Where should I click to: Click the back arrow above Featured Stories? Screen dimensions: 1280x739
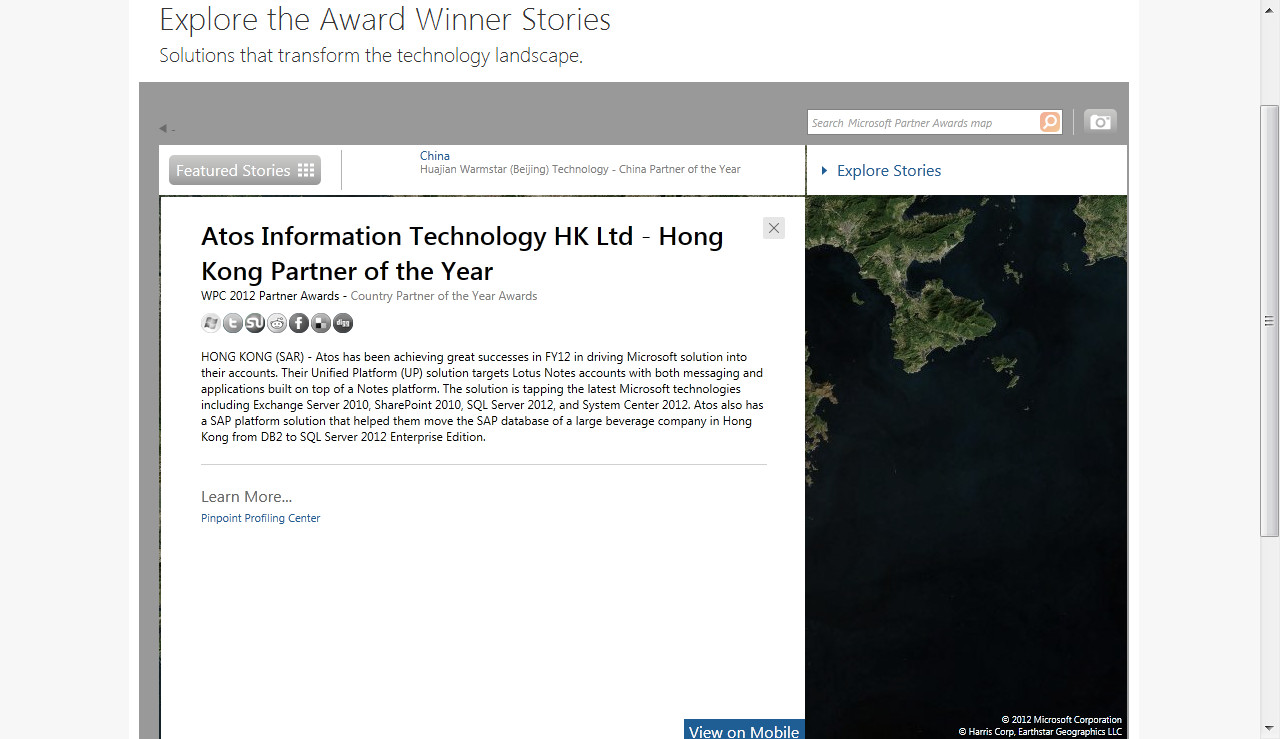pyautogui.click(x=162, y=128)
